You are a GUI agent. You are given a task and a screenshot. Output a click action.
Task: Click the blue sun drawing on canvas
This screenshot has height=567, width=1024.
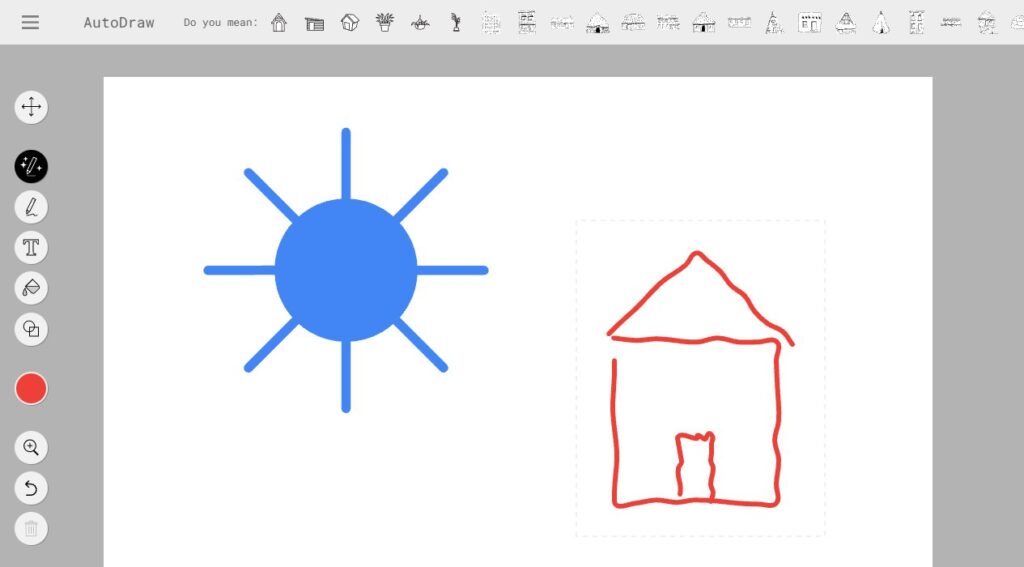345,270
